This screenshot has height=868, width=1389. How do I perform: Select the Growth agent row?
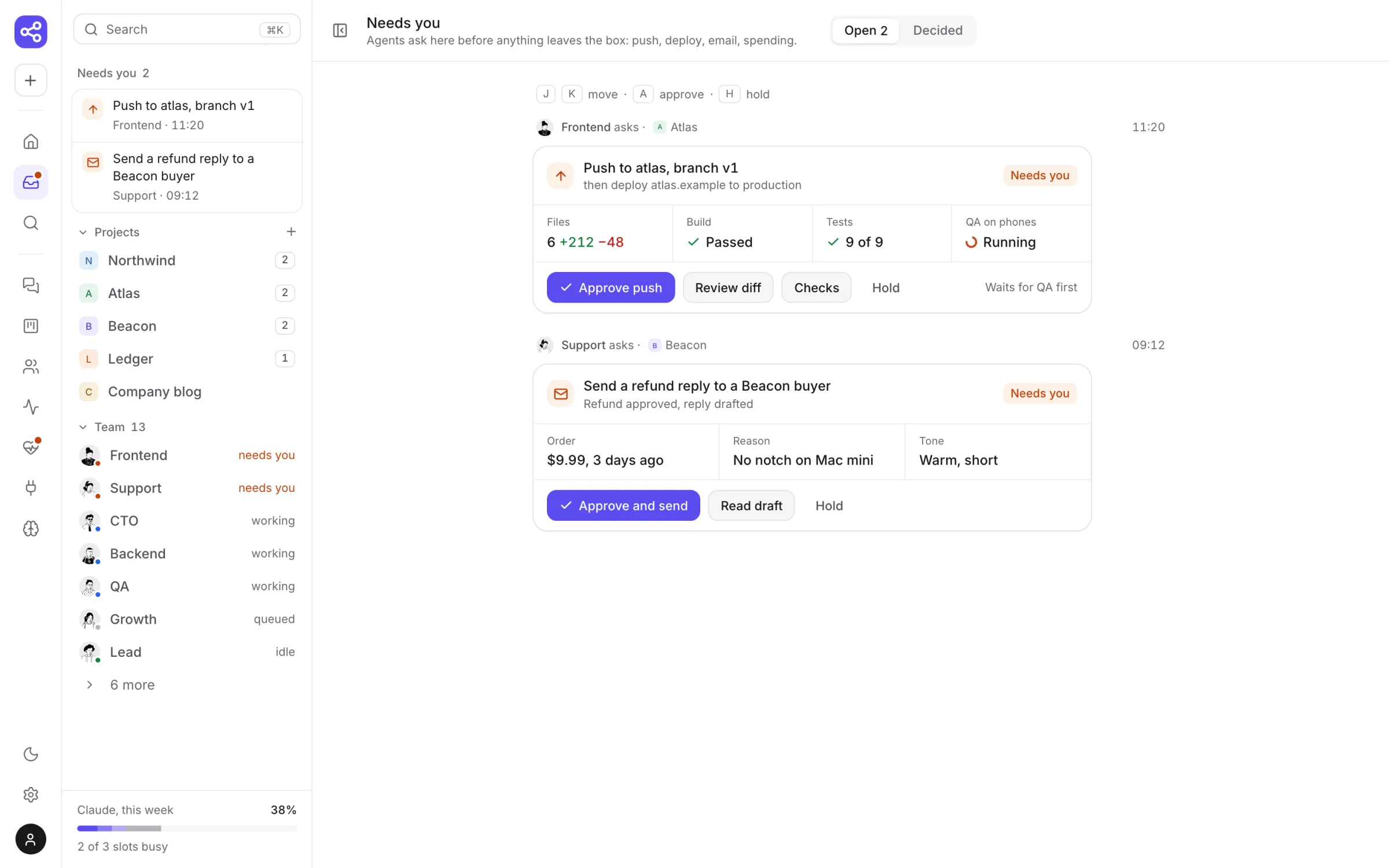pos(187,619)
